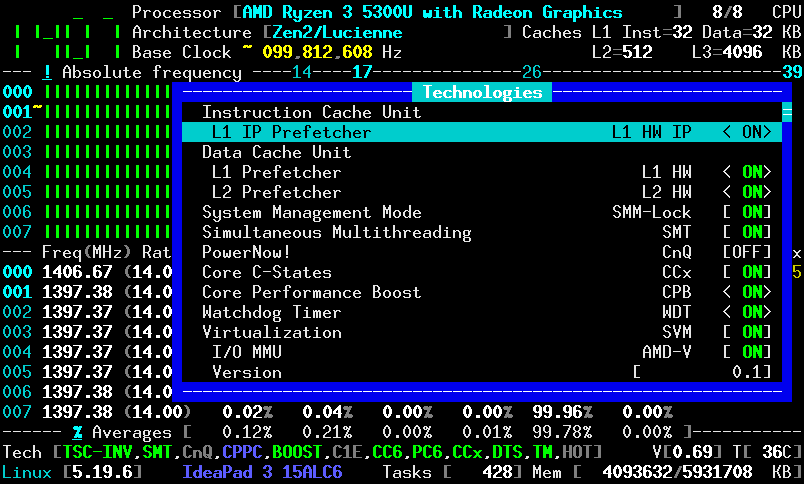Toggle L1 Prefetcher ON value
Image resolution: width=804 pixels, height=484 pixels.
[747, 172]
